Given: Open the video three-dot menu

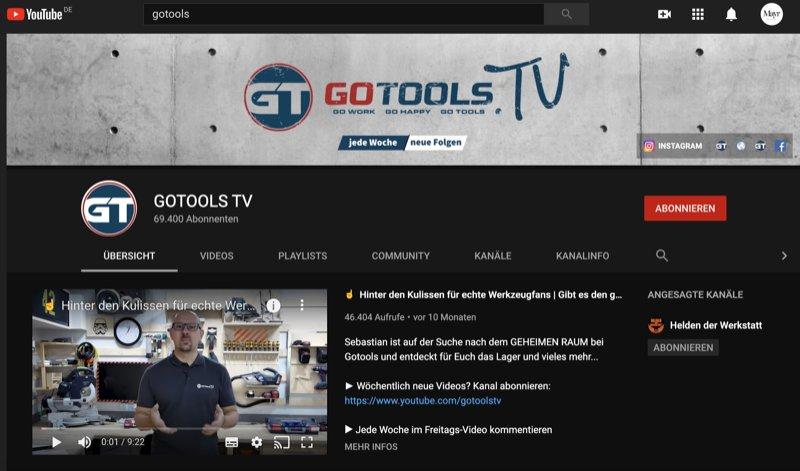Looking at the screenshot, I should tap(302, 305).
